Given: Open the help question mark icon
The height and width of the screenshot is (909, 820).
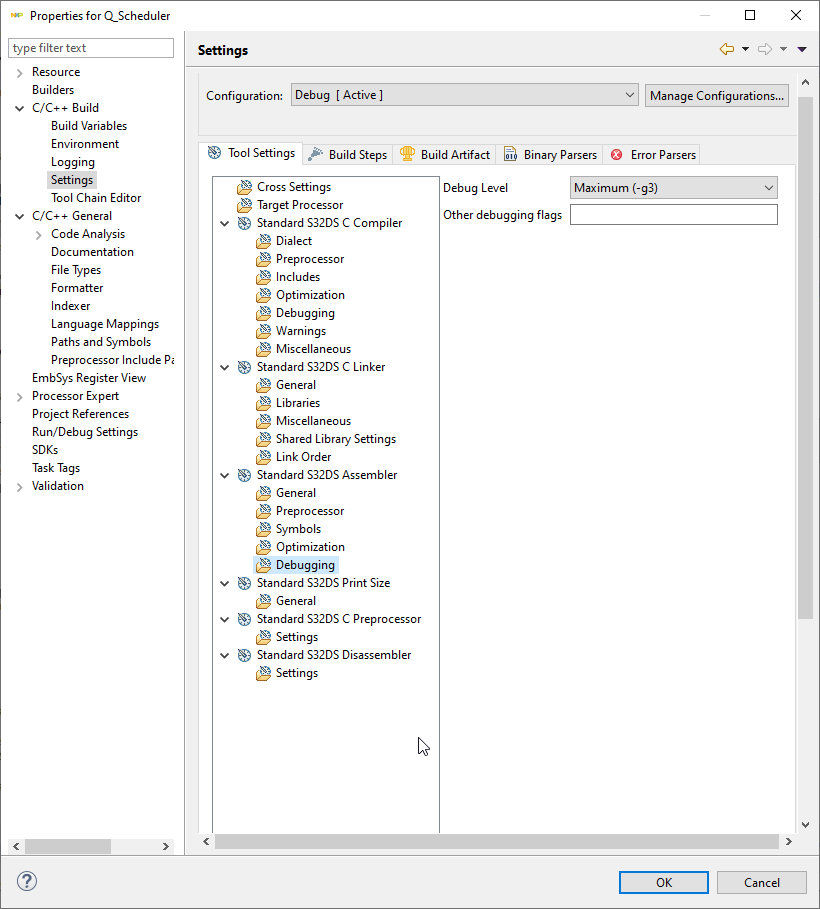Looking at the screenshot, I should coord(26,881).
